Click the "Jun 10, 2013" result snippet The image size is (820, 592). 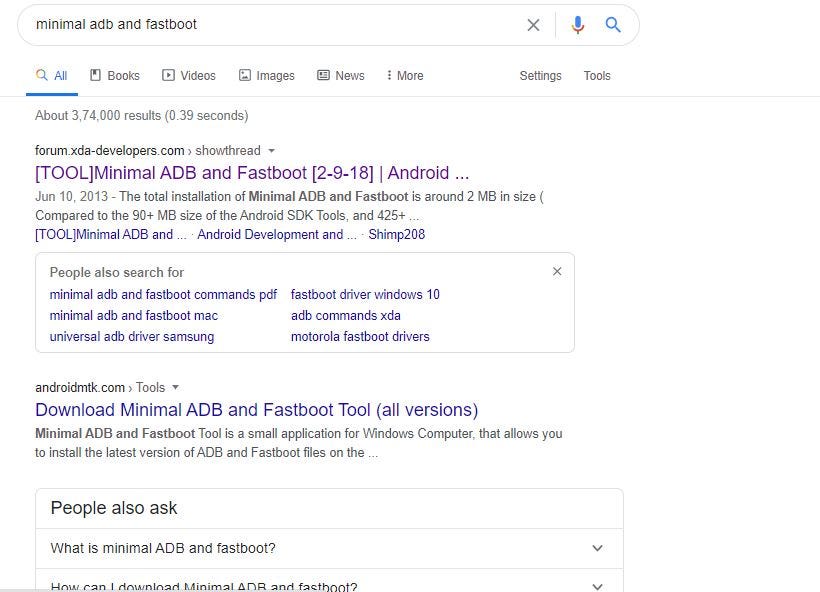(x=289, y=206)
